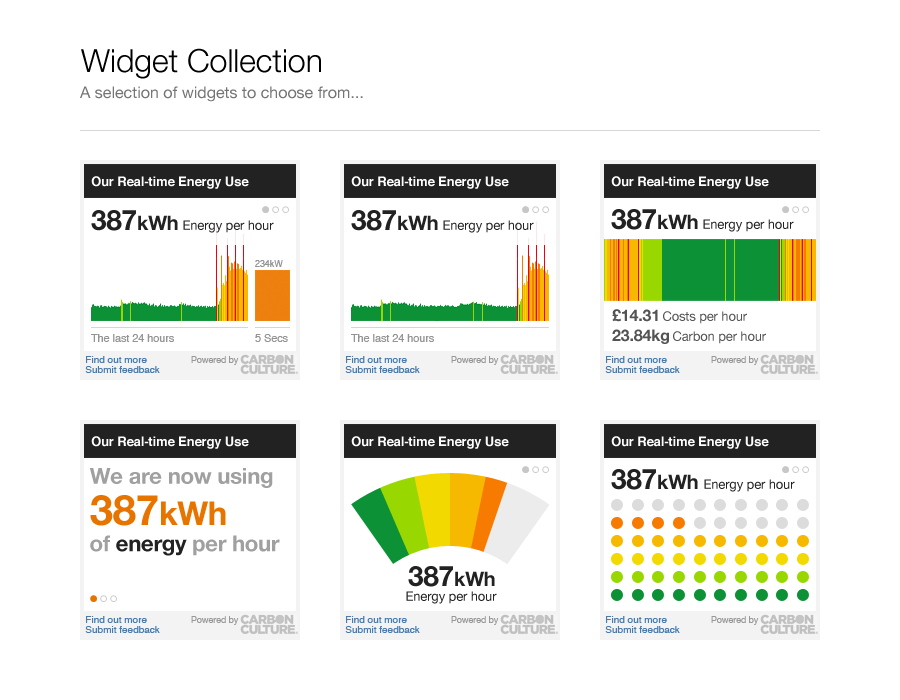Click Carbon Culture logo in top-right widget

789,364
